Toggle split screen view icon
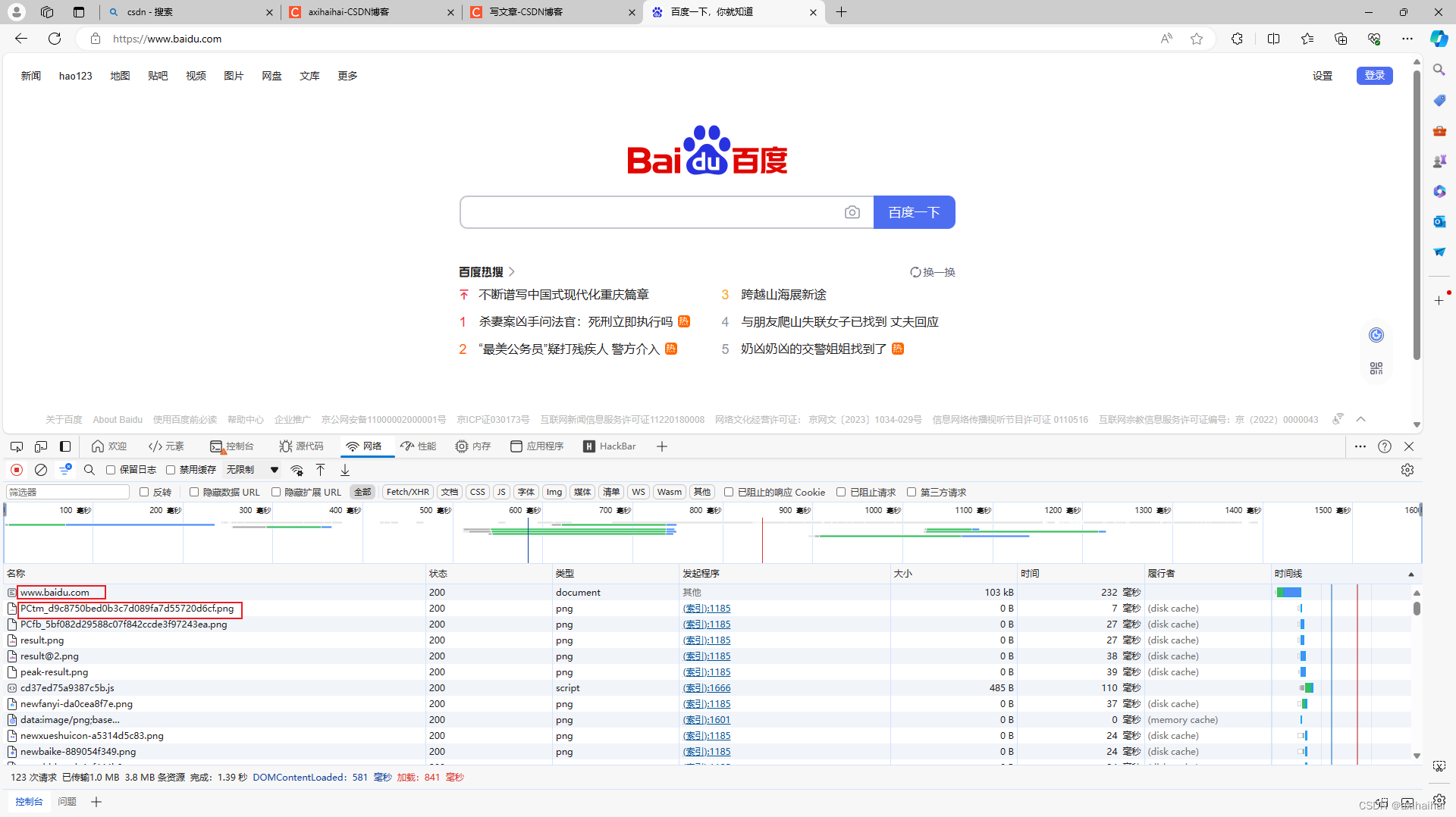Image resolution: width=1456 pixels, height=817 pixels. point(1273,39)
